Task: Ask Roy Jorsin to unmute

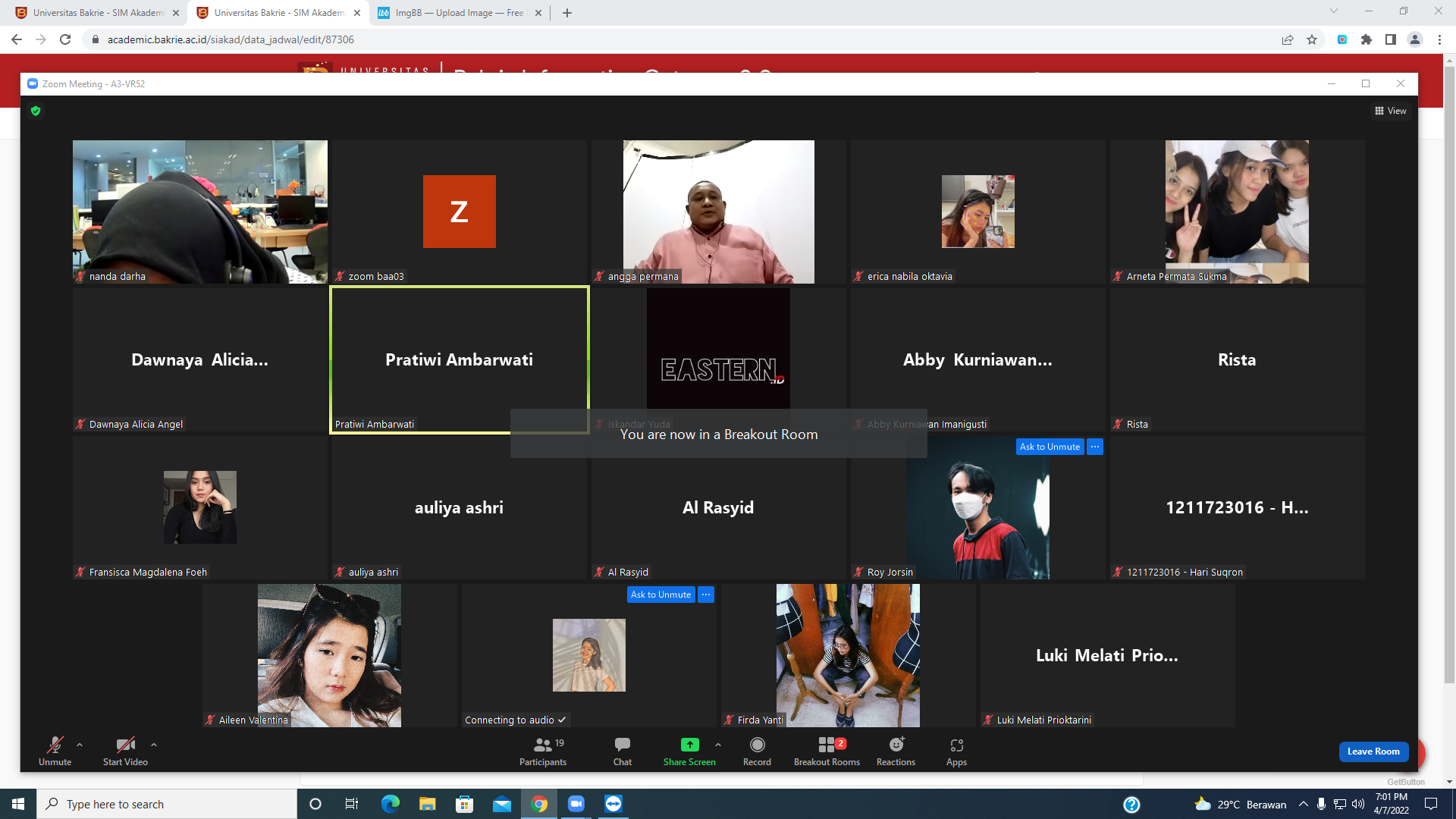Action: [x=1050, y=447]
